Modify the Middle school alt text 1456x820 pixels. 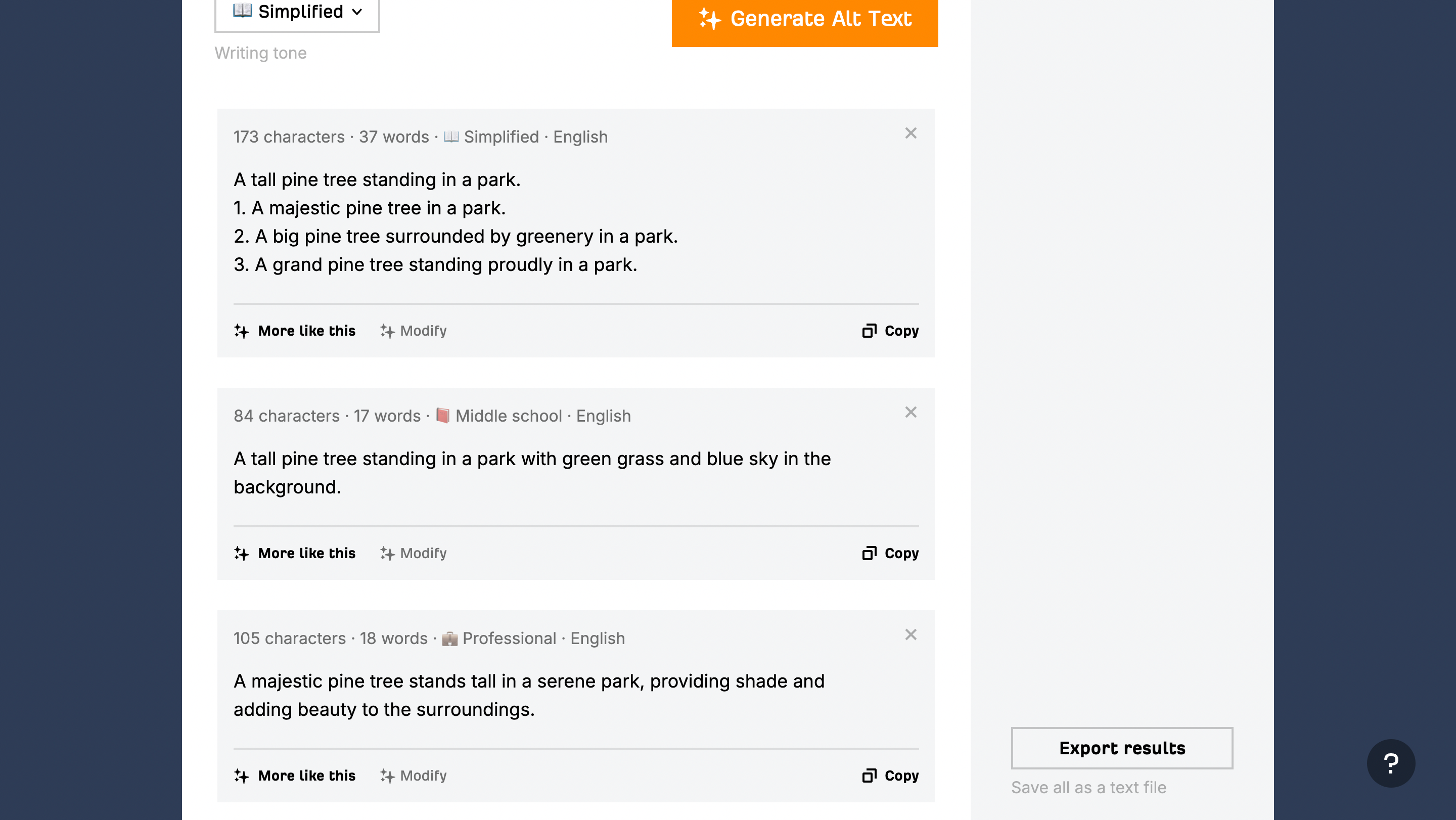413,553
